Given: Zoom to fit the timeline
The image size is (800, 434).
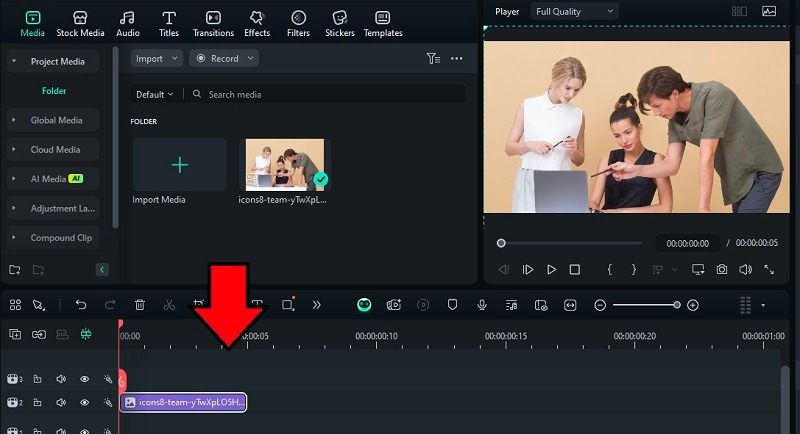Looking at the screenshot, I should [570, 305].
